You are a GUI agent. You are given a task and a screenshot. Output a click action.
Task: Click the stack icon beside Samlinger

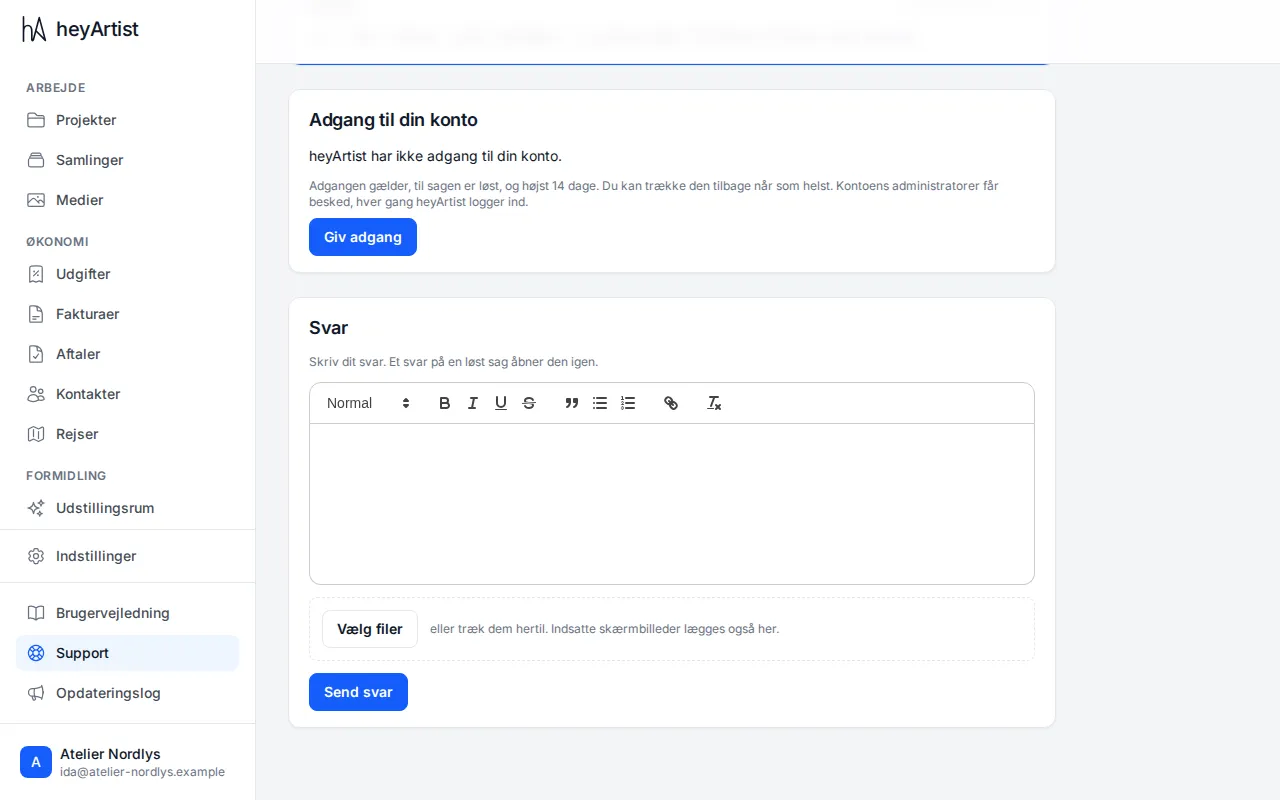click(x=36, y=160)
